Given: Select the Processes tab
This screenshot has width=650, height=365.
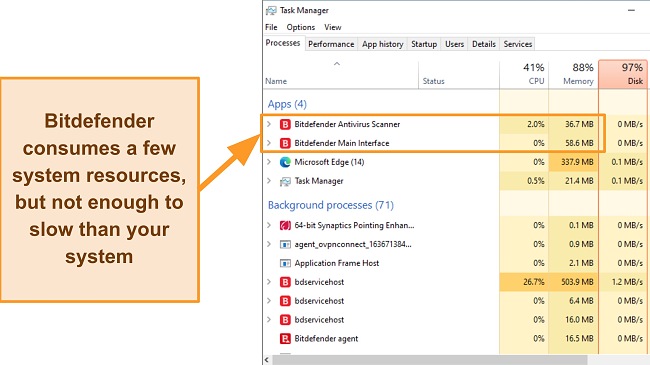Looking at the screenshot, I should (x=283, y=43).
